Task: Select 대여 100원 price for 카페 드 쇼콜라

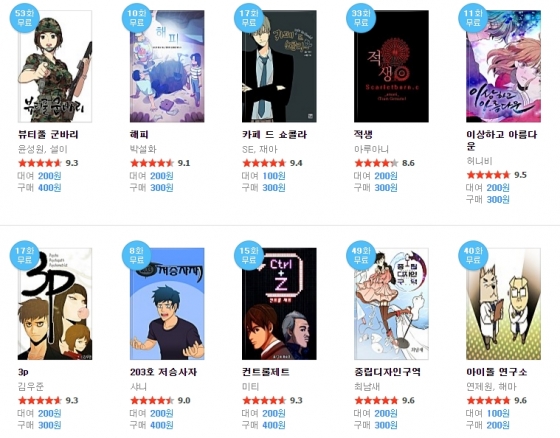Action: (264, 176)
